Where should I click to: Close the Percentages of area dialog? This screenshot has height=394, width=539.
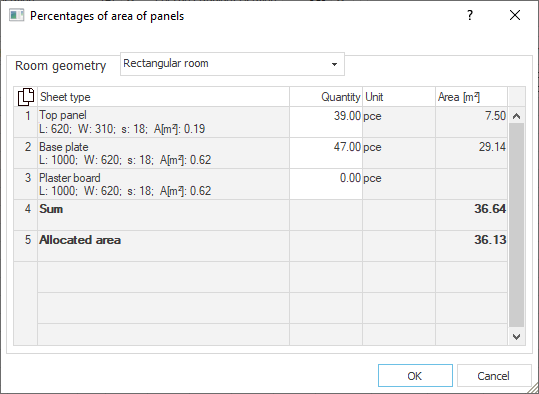515,15
